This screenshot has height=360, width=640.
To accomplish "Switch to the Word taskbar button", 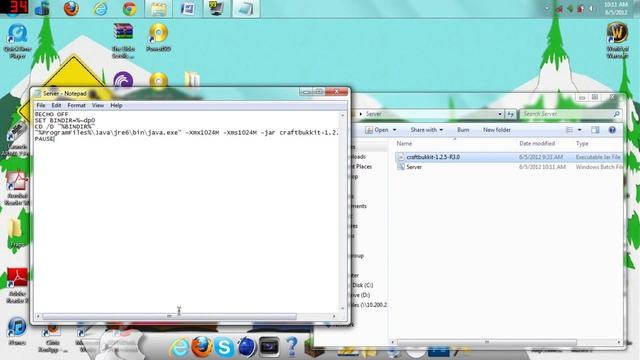I will (x=187, y=9).
